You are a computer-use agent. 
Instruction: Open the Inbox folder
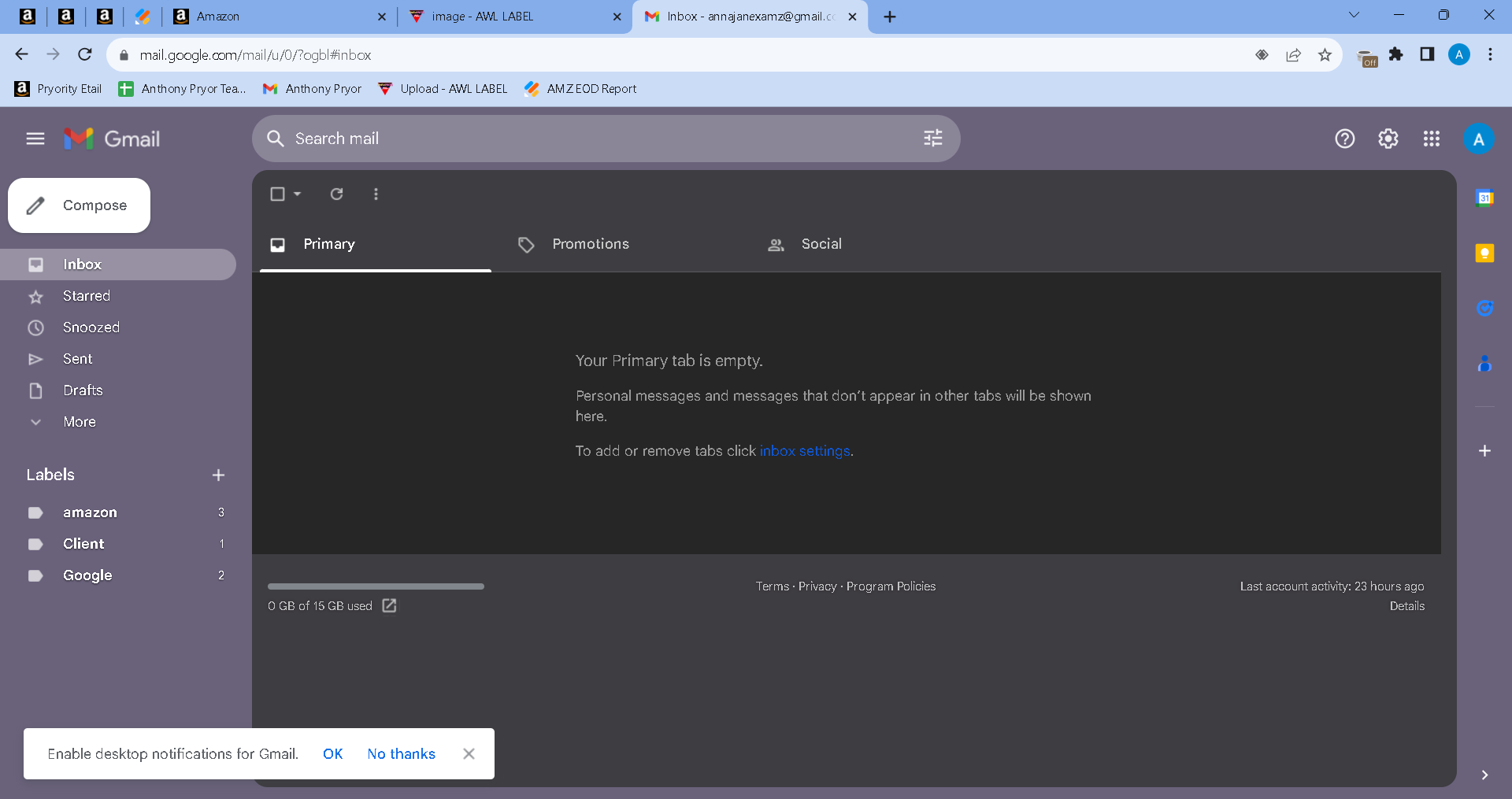(x=118, y=264)
